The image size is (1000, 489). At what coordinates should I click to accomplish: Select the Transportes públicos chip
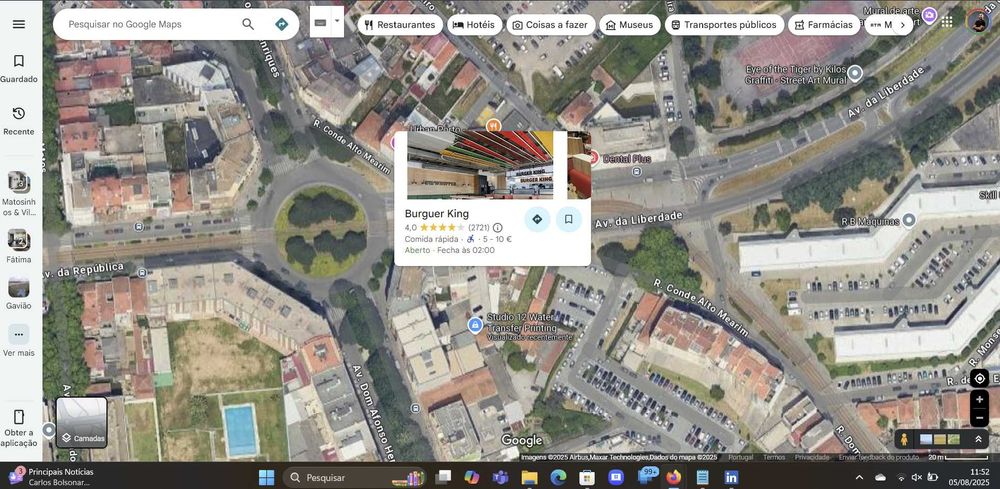724,25
